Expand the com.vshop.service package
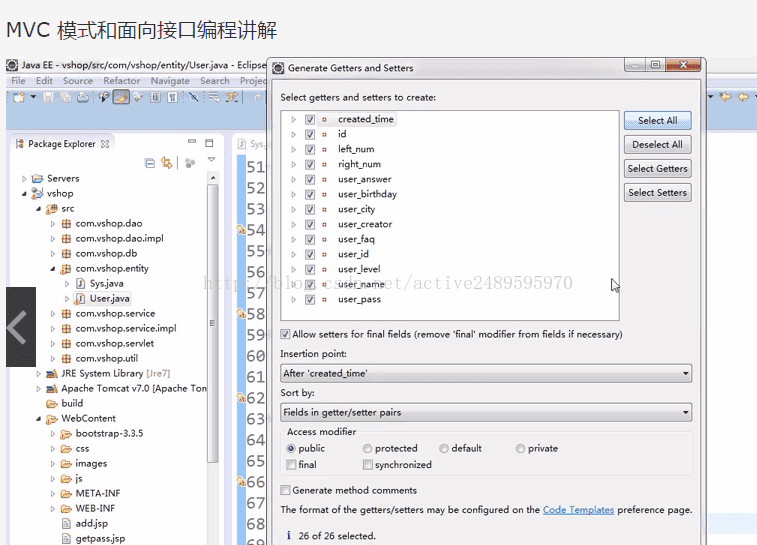Image resolution: width=757 pixels, height=545 pixels. [53, 314]
